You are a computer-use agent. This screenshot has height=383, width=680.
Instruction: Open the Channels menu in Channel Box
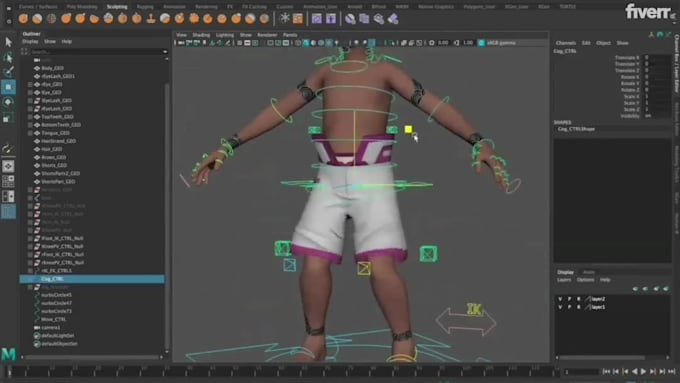pyautogui.click(x=566, y=43)
